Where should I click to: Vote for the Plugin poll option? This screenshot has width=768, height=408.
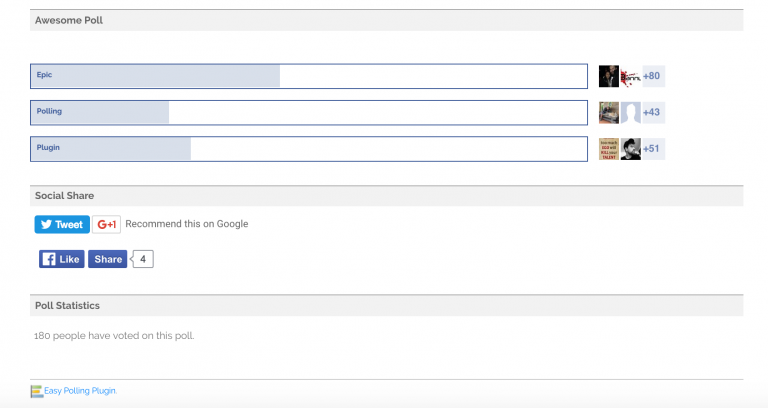tap(309, 149)
